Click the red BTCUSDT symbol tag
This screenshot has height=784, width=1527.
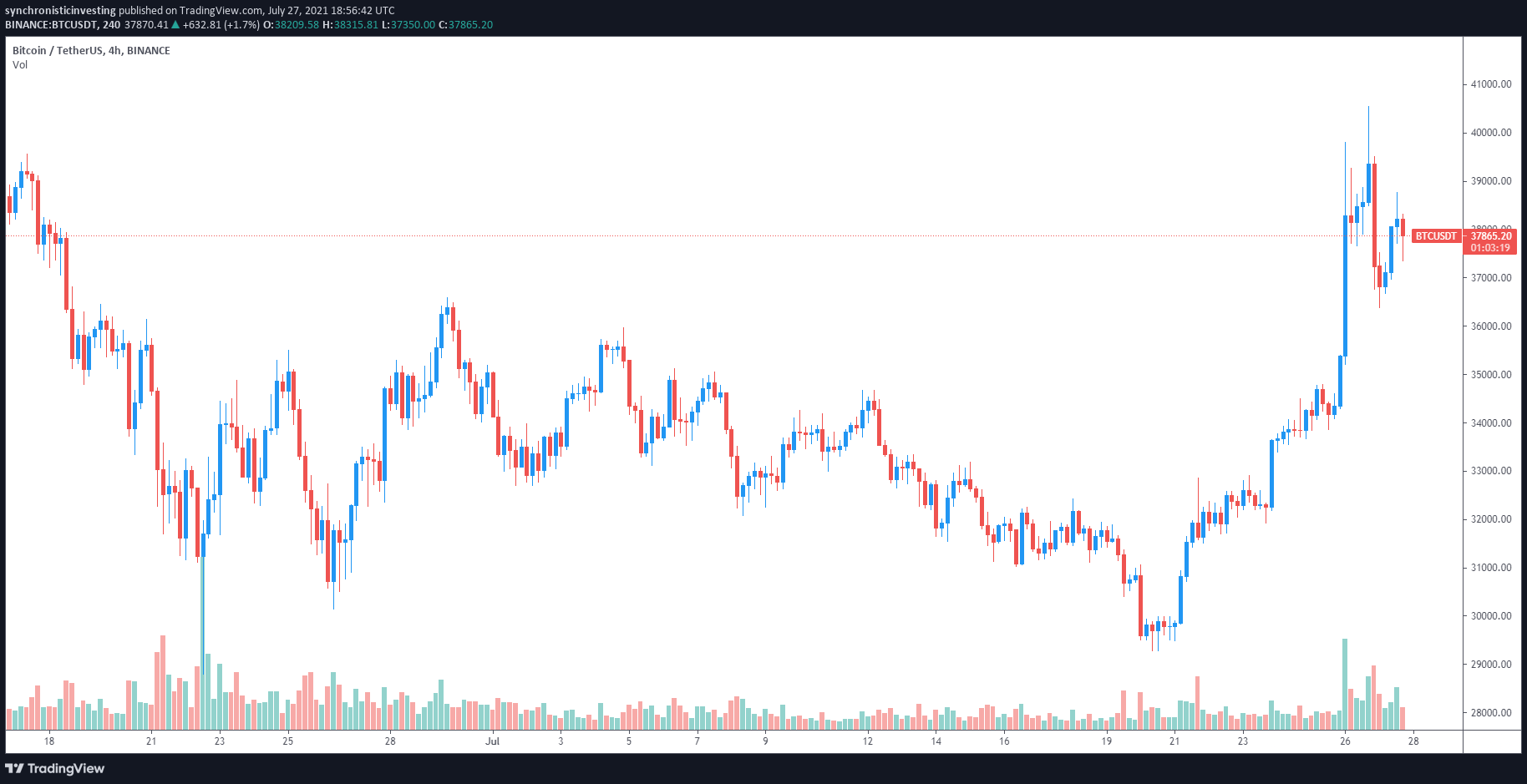pyautogui.click(x=1435, y=236)
